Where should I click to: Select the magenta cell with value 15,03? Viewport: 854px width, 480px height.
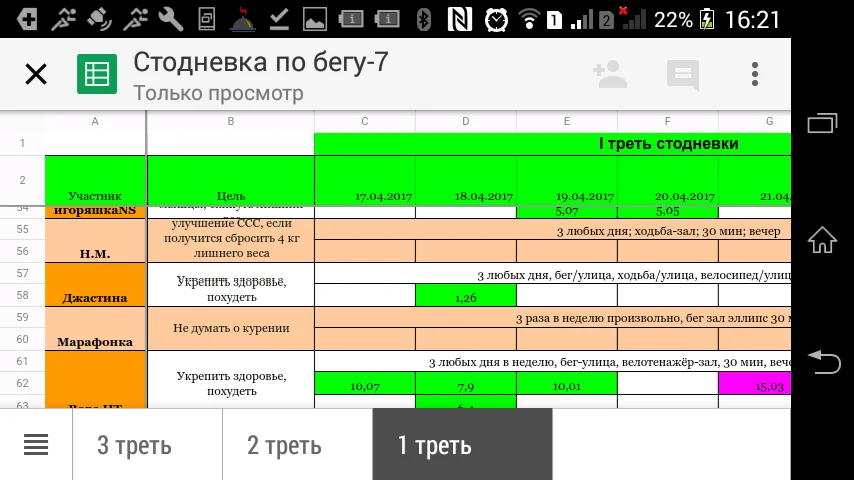coord(755,384)
